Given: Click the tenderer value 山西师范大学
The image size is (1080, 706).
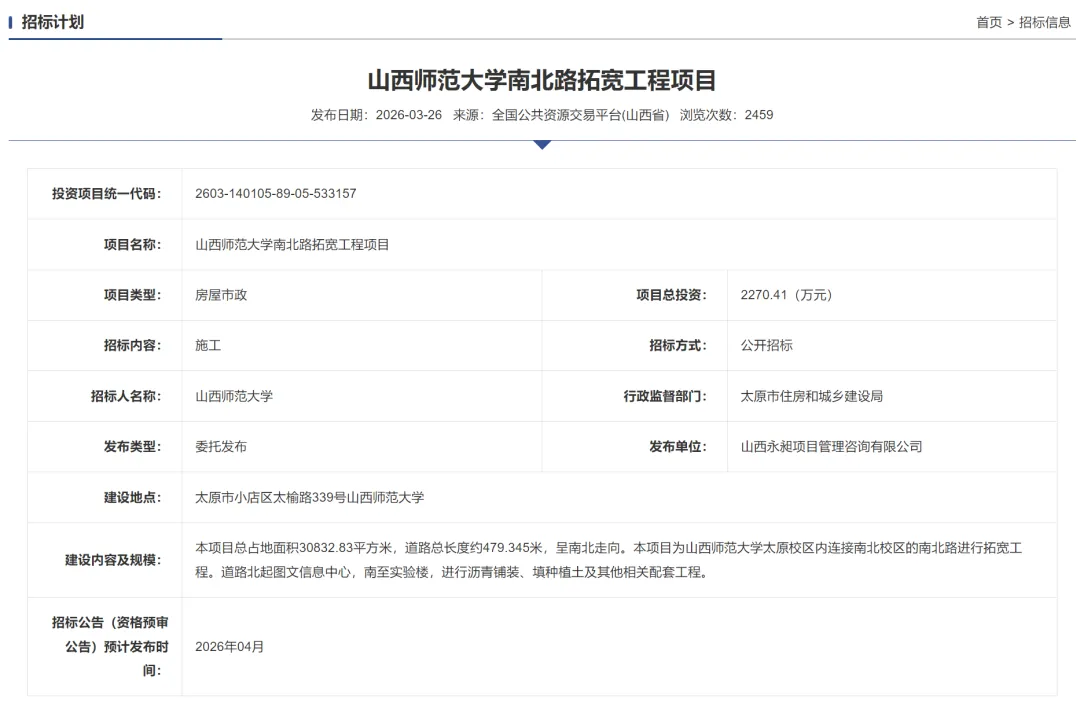Looking at the screenshot, I should point(234,396).
